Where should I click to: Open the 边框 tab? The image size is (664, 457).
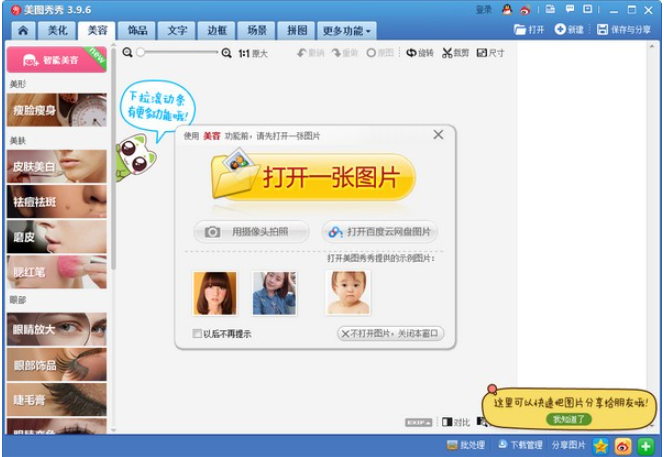point(217,30)
